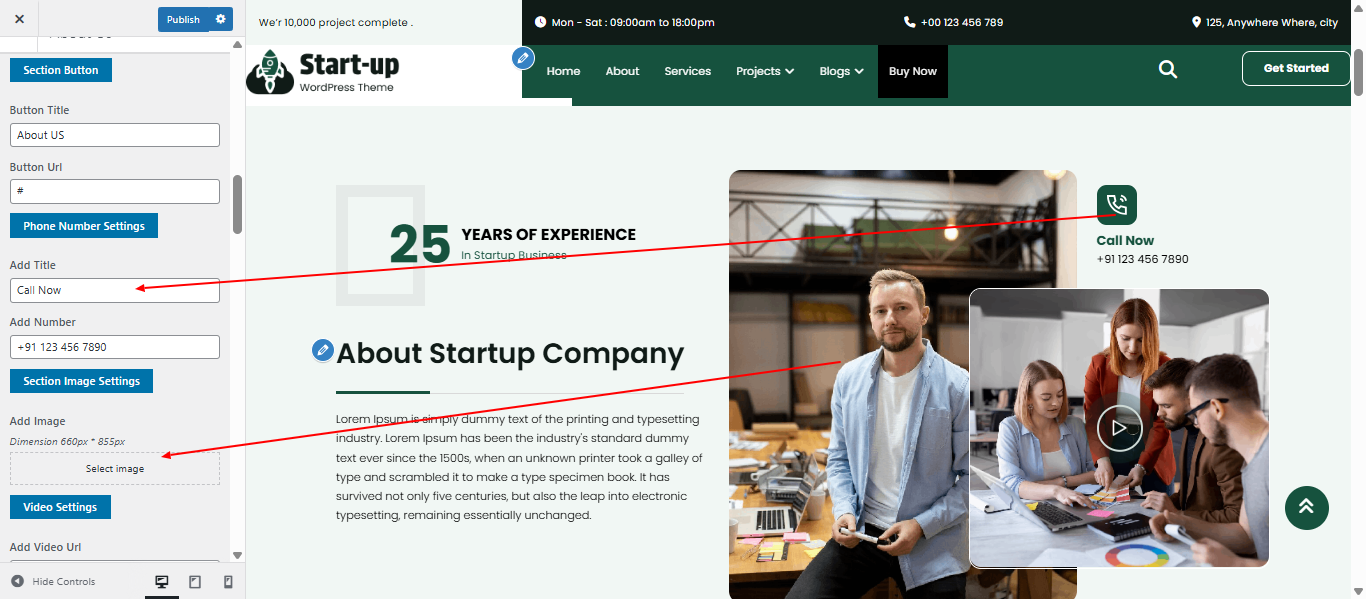Click the Publish button

183,19
